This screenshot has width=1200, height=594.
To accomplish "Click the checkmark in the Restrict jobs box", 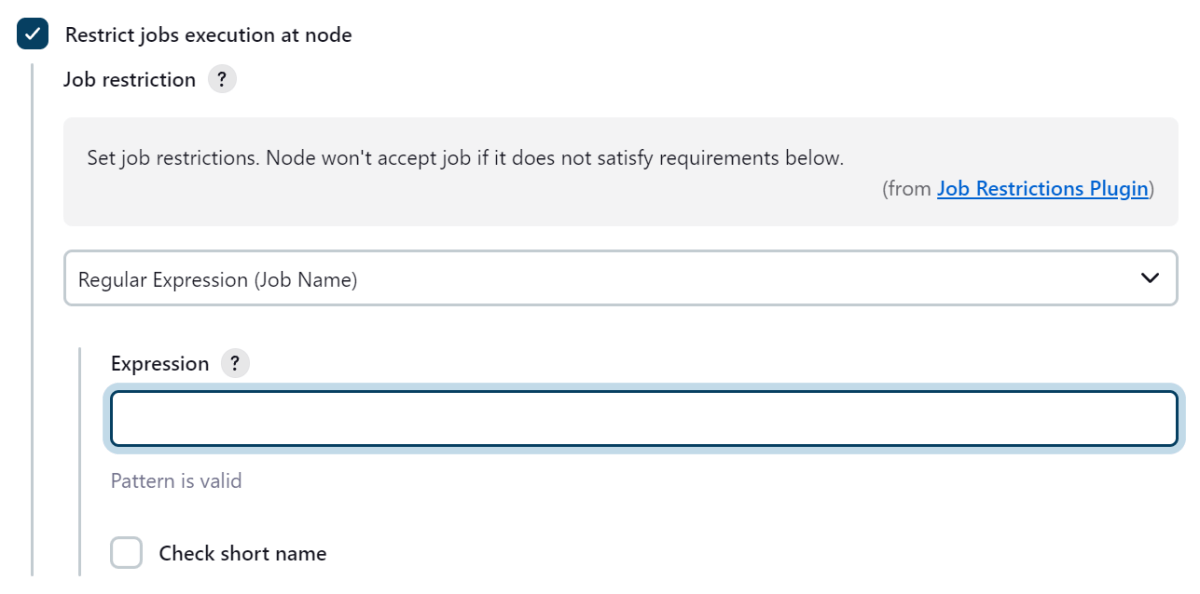I will click(x=33, y=35).
